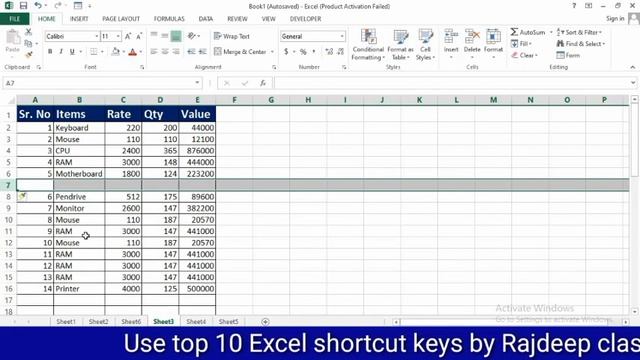The width and height of the screenshot is (640, 360).
Task: Apply percent style
Action: (x=303, y=52)
